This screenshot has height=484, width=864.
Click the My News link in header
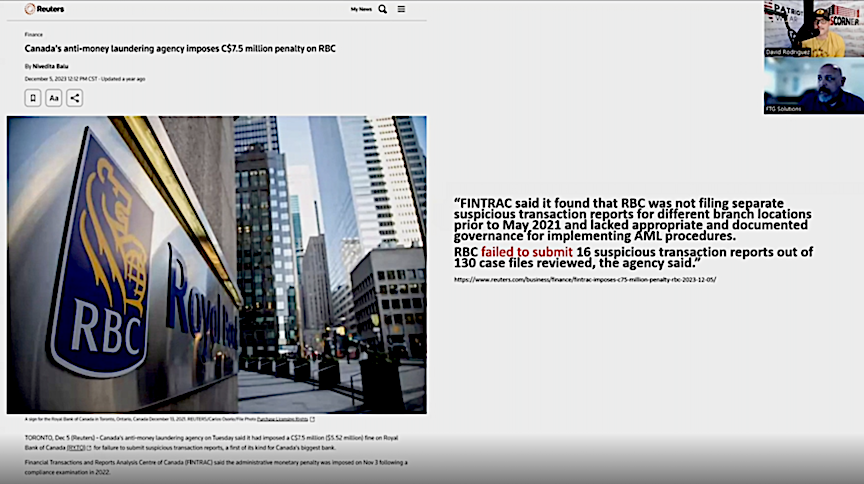tap(361, 9)
